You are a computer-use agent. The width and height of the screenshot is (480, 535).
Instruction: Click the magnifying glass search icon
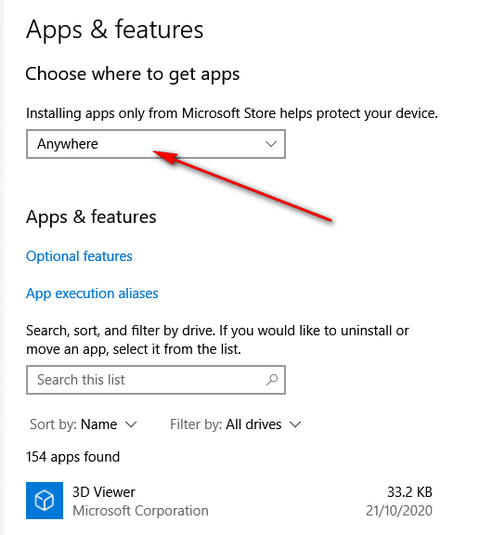point(272,379)
